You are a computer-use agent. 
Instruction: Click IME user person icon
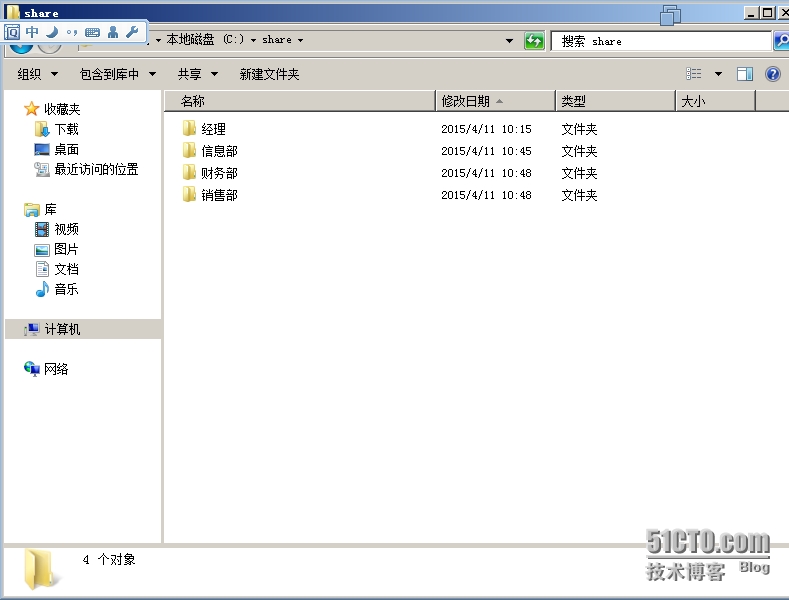[113, 32]
